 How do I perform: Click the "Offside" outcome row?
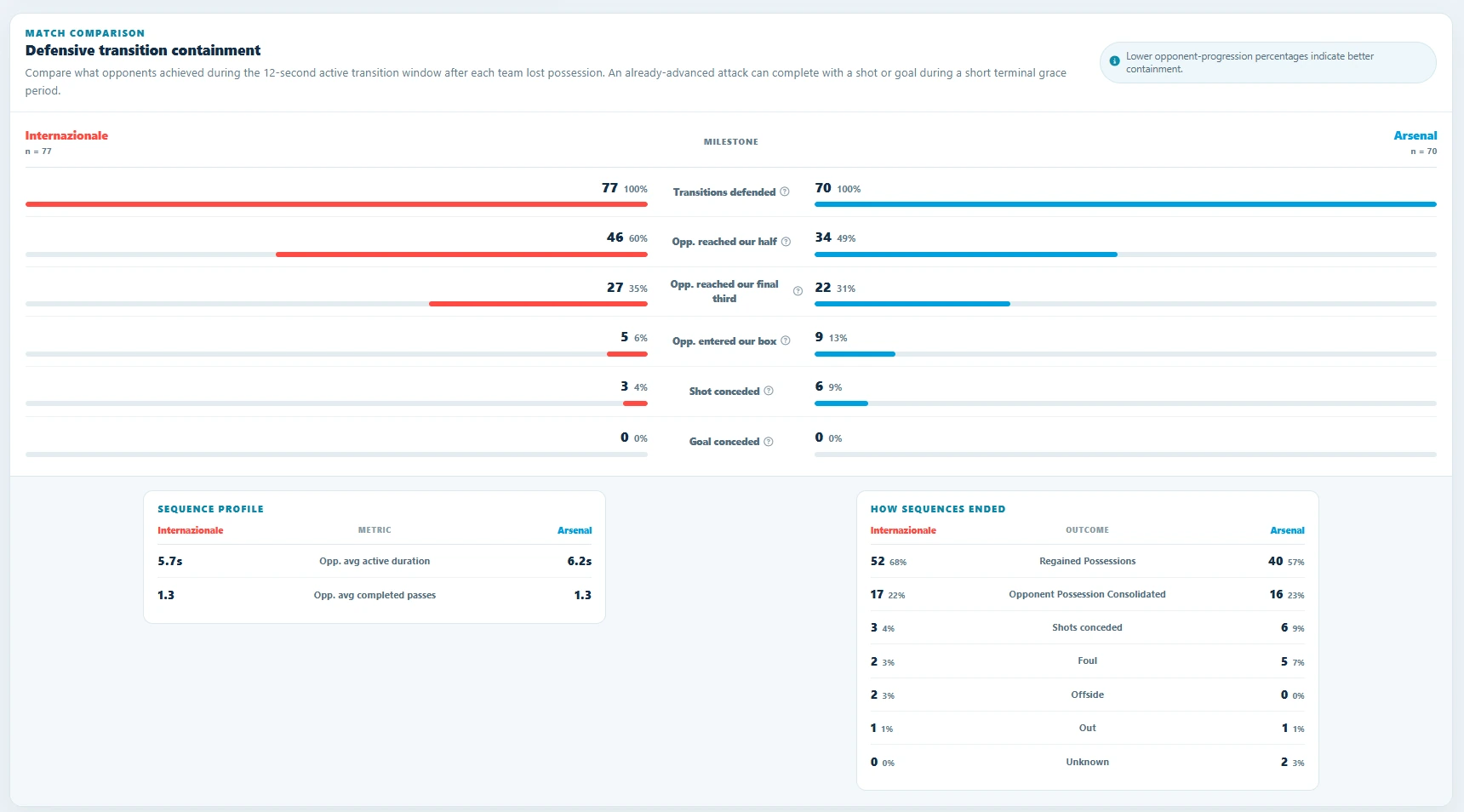1087,695
